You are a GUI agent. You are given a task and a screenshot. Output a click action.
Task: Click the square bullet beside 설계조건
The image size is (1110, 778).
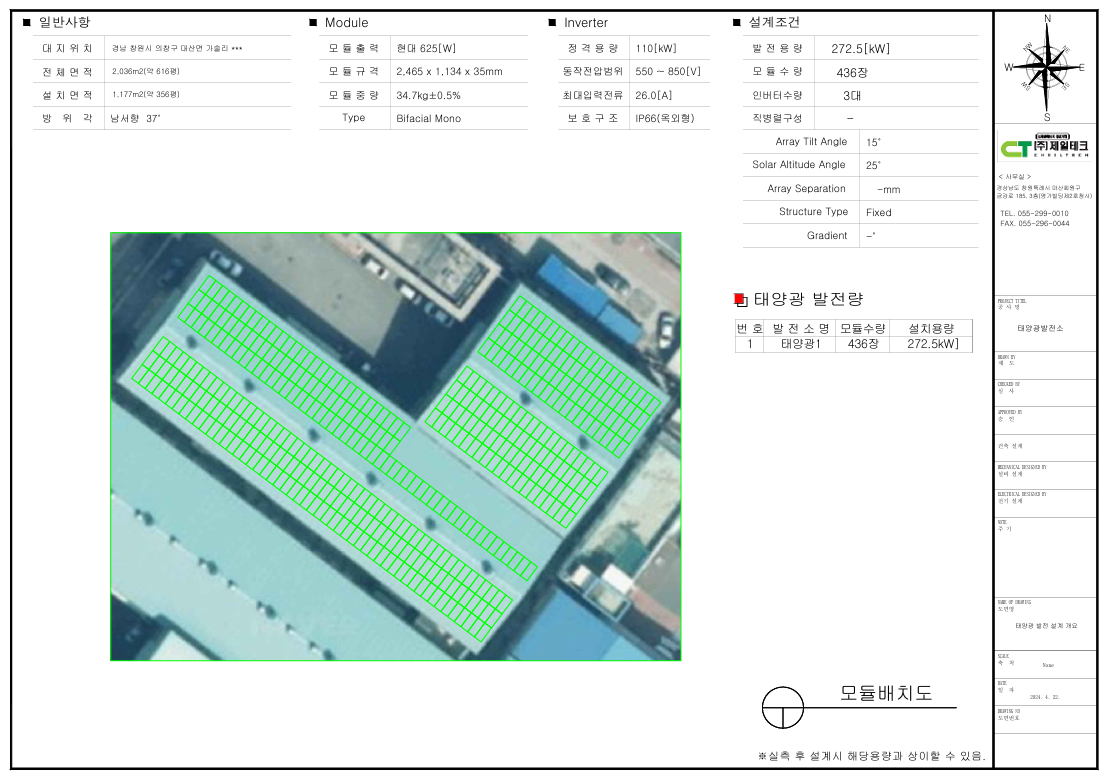737,22
